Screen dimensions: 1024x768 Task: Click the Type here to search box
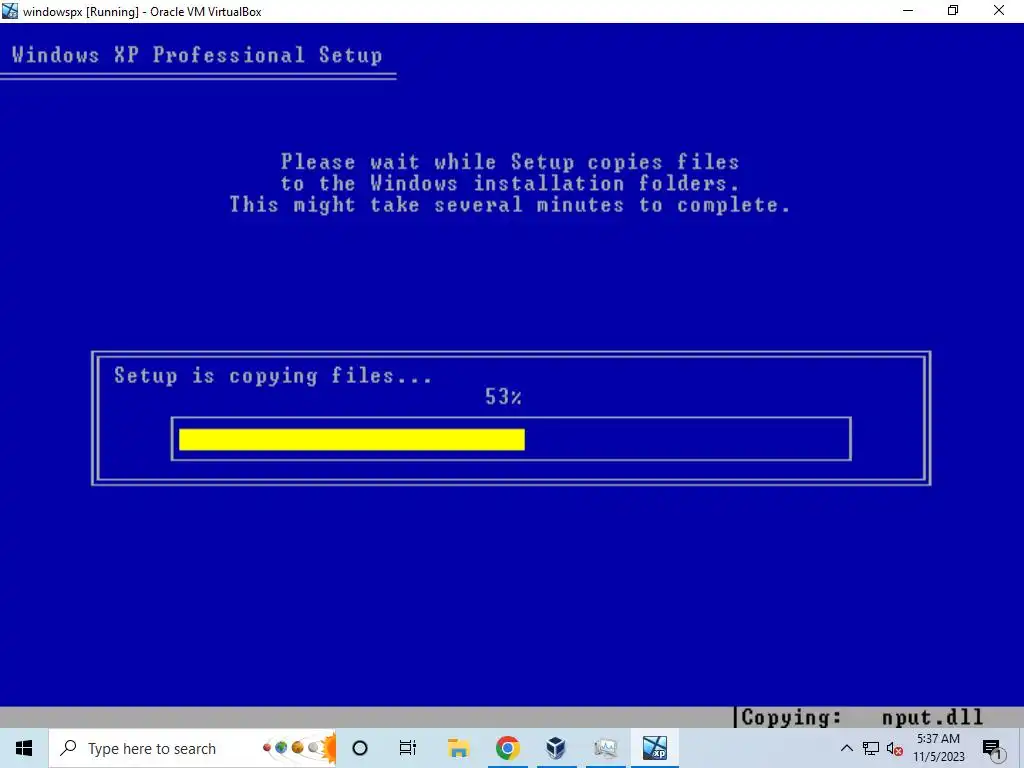[192, 748]
